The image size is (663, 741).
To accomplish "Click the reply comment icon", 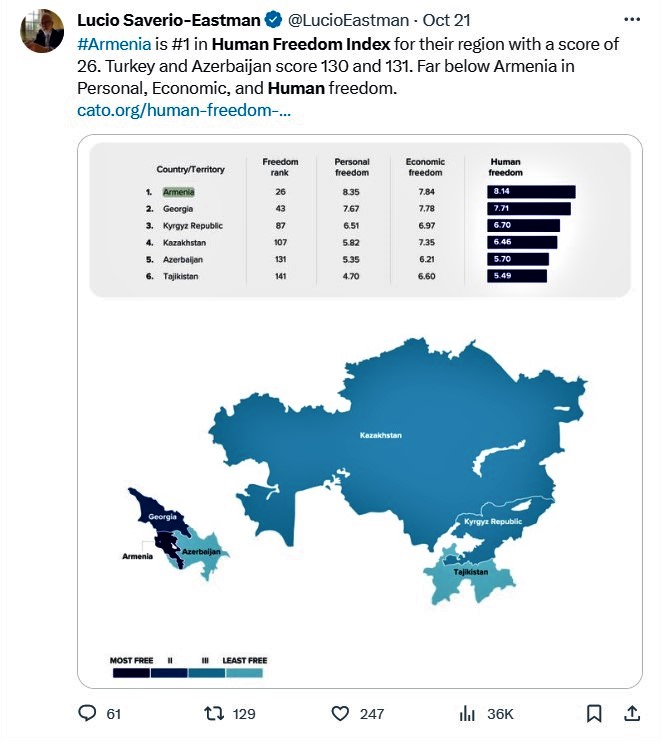I will click(88, 713).
